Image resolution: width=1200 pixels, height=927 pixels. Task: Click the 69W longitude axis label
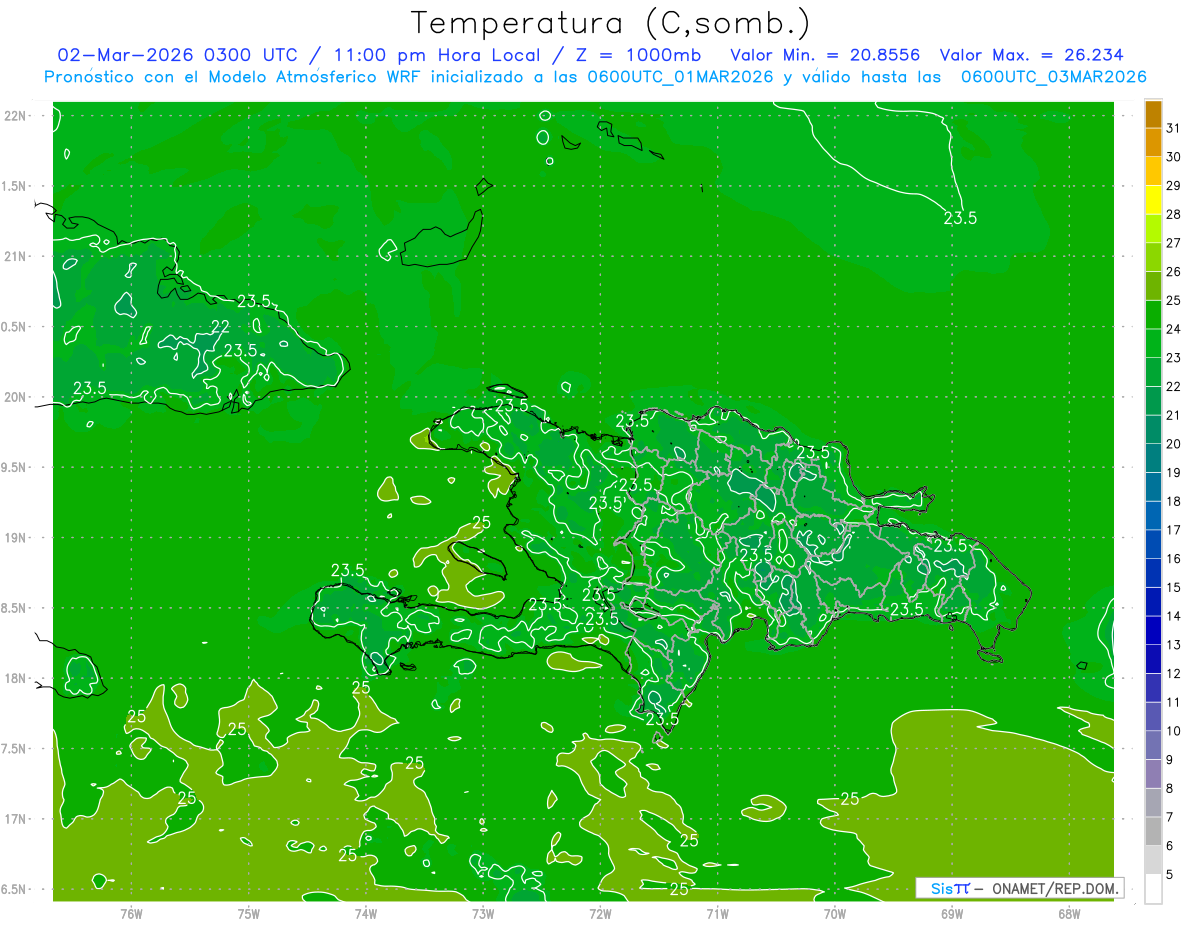952,914
